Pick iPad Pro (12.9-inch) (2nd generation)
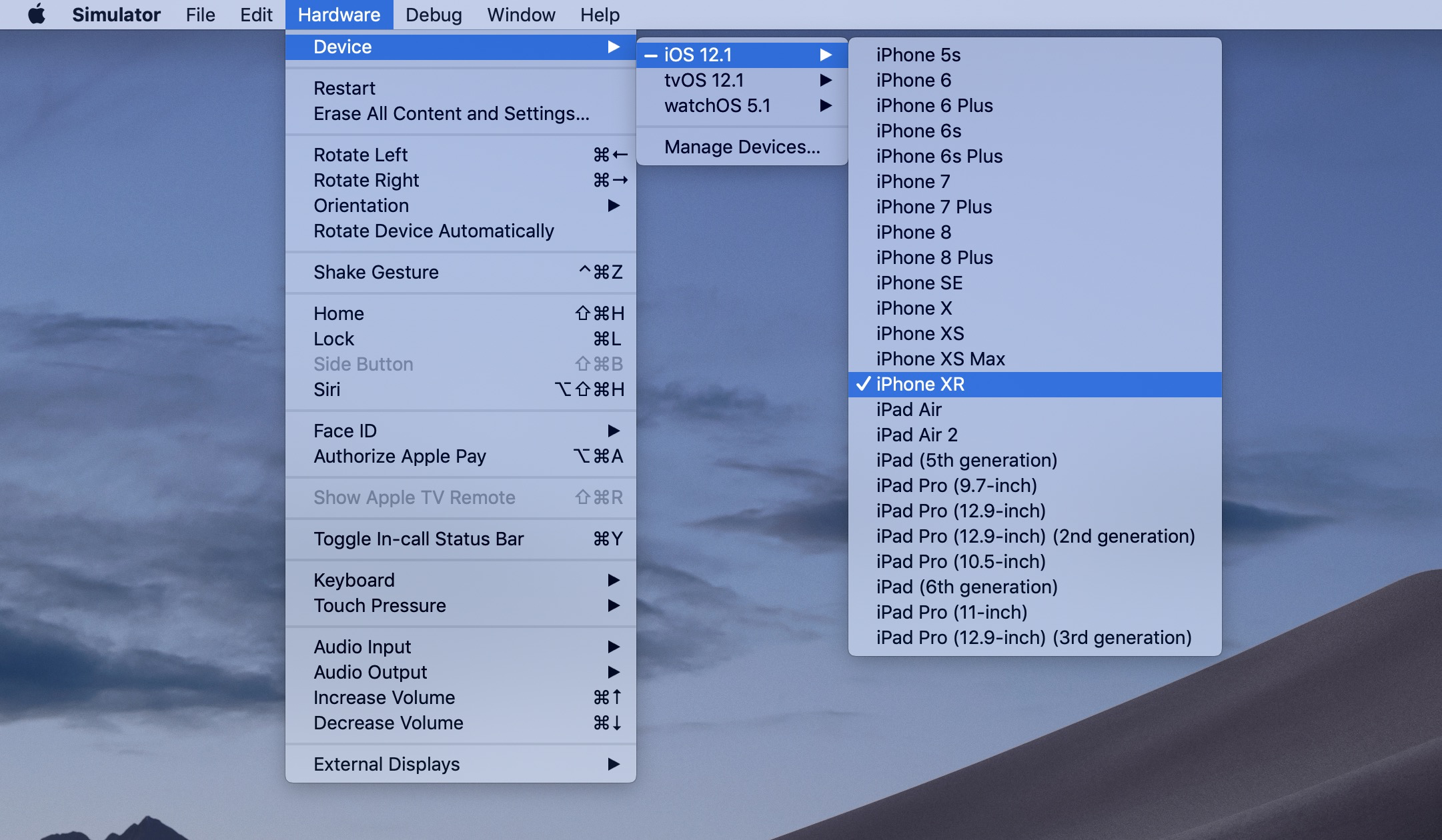 [x=1034, y=536]
